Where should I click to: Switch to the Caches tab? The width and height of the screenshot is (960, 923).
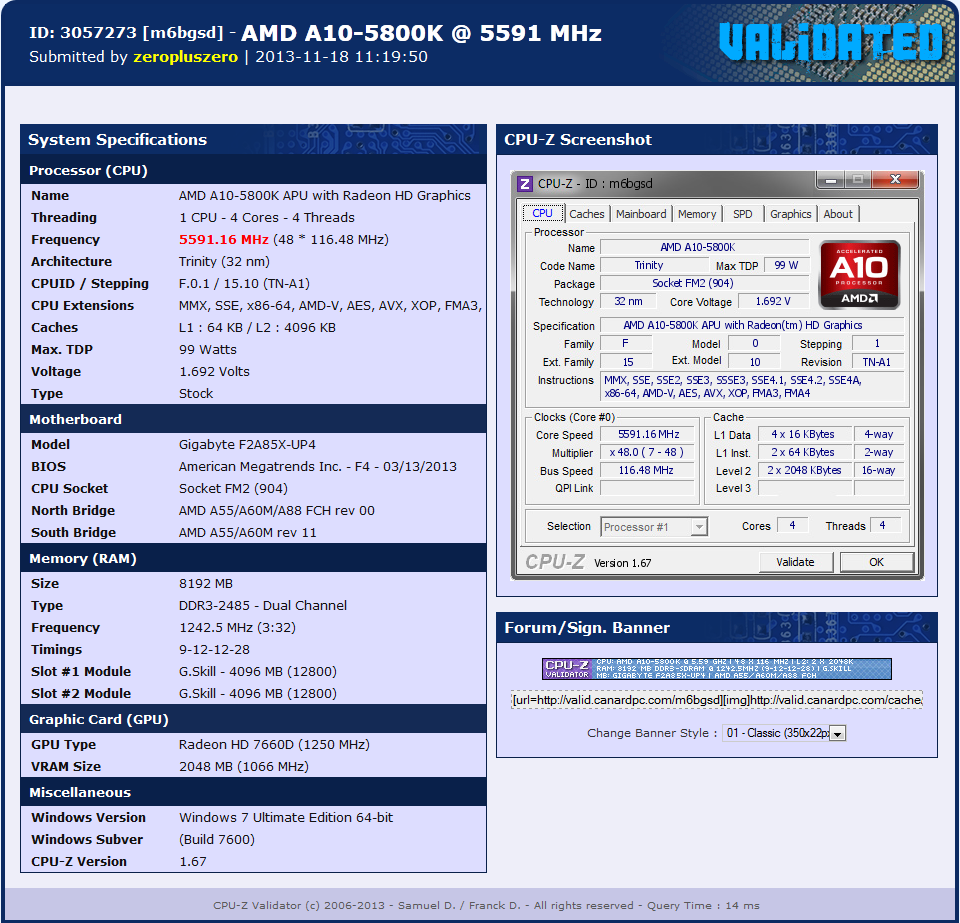click(x=587, y=214)
